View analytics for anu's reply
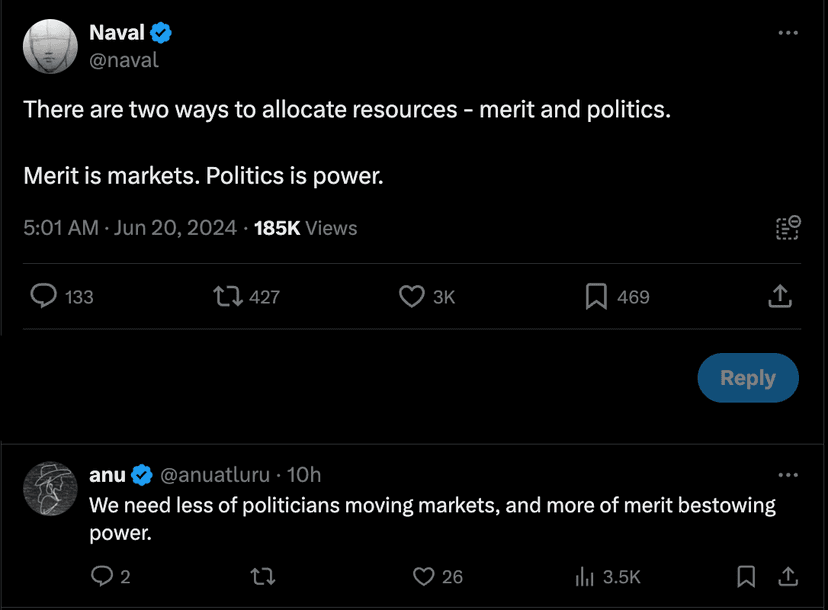 (585, 576)
